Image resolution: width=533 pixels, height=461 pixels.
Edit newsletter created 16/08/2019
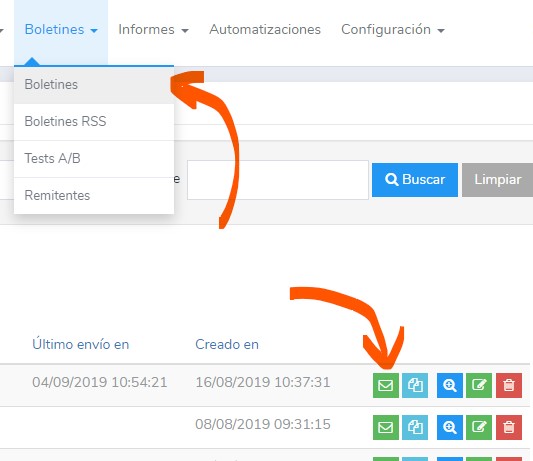point(479,385)
